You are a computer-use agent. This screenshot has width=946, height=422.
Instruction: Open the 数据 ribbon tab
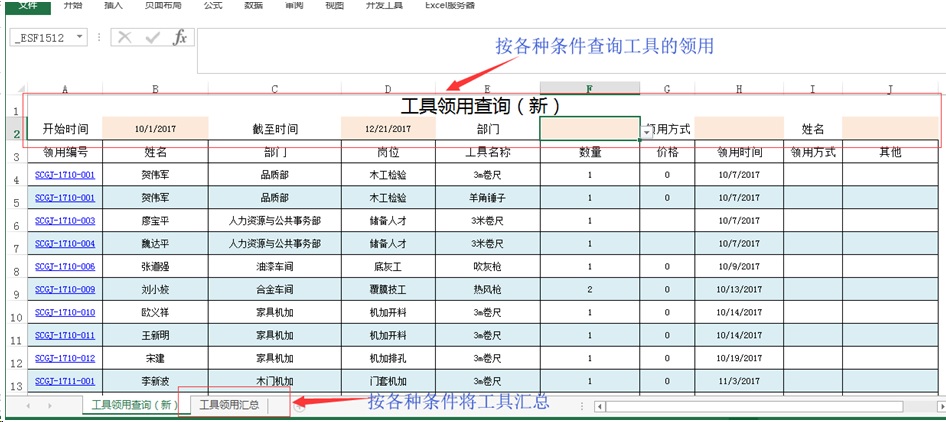(x=254, y=5)
